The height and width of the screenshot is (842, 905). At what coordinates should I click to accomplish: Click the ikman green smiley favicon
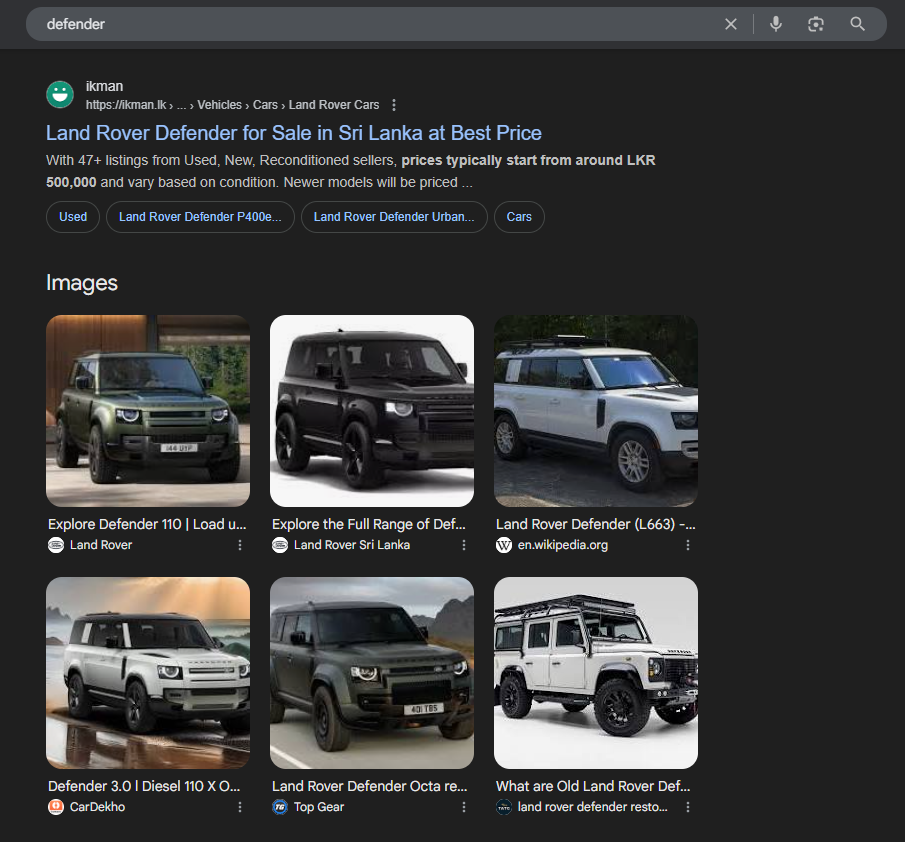(x=60, y=95)
